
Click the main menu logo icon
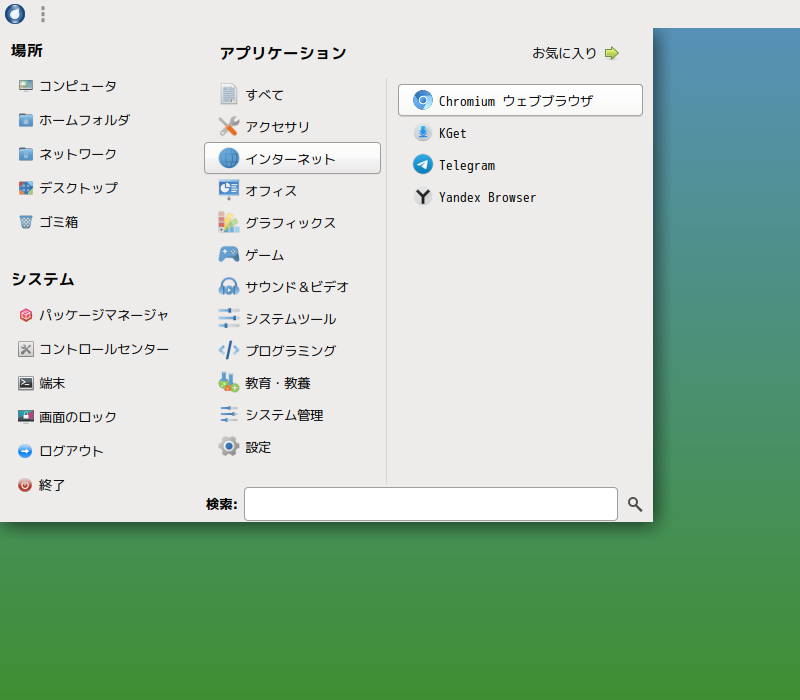click(x=15, y=14)
